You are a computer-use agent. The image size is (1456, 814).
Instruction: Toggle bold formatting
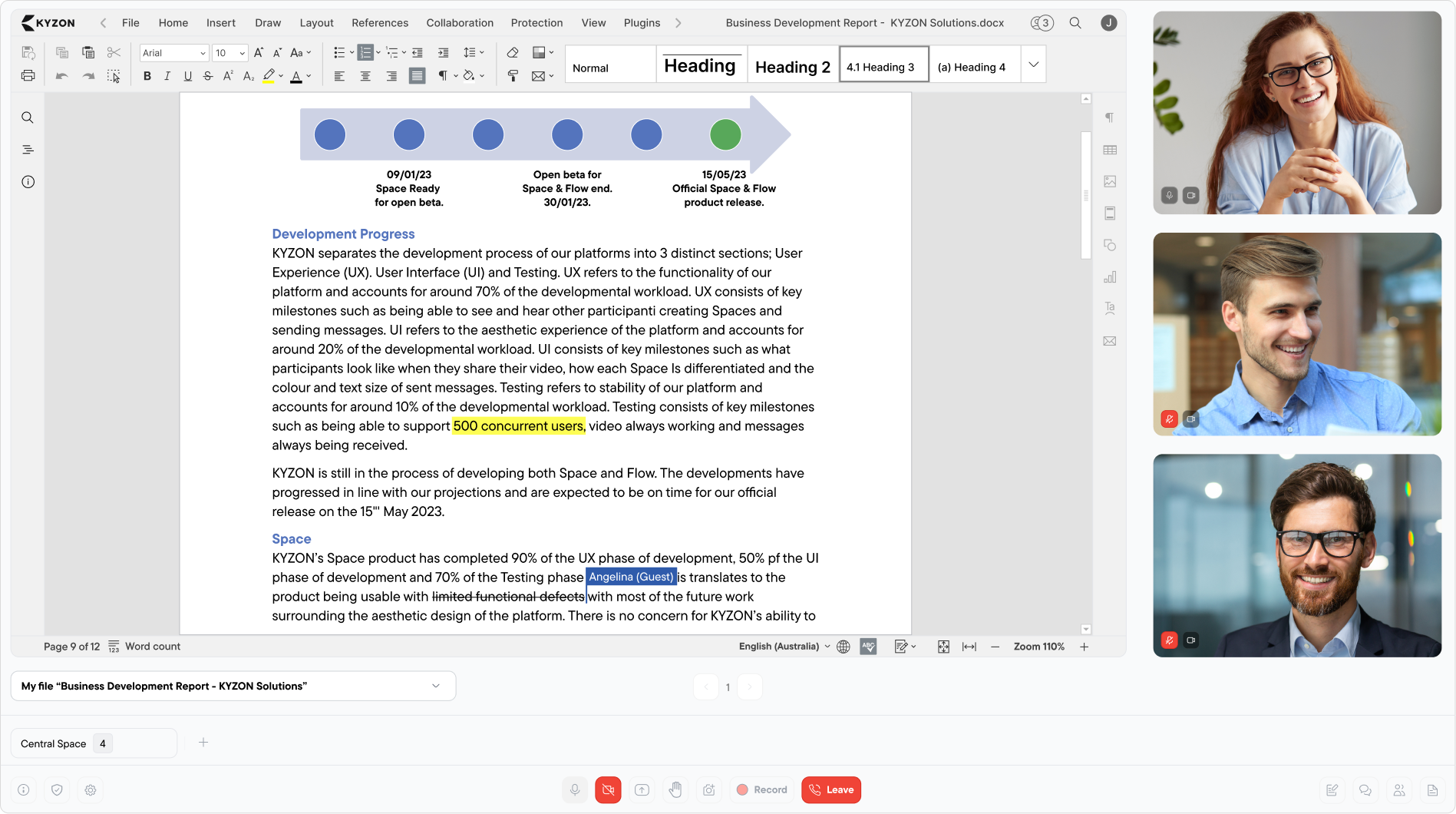point(147,76)
